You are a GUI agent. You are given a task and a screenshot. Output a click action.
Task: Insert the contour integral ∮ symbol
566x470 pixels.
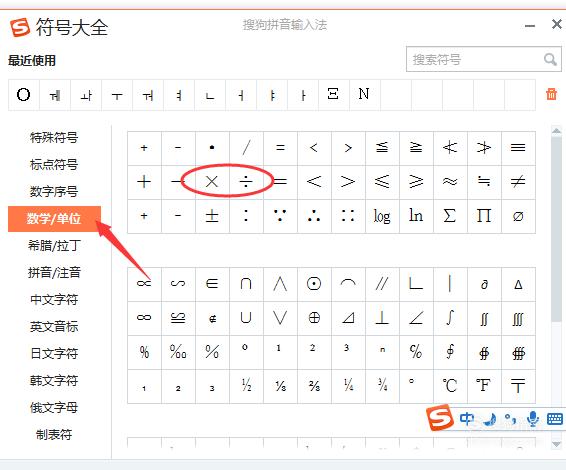pos(450,352)
